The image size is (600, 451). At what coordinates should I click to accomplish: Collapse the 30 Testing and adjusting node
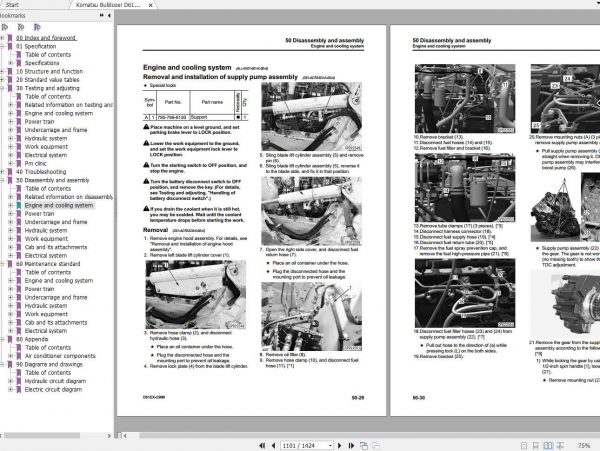[x=2, y=88]
